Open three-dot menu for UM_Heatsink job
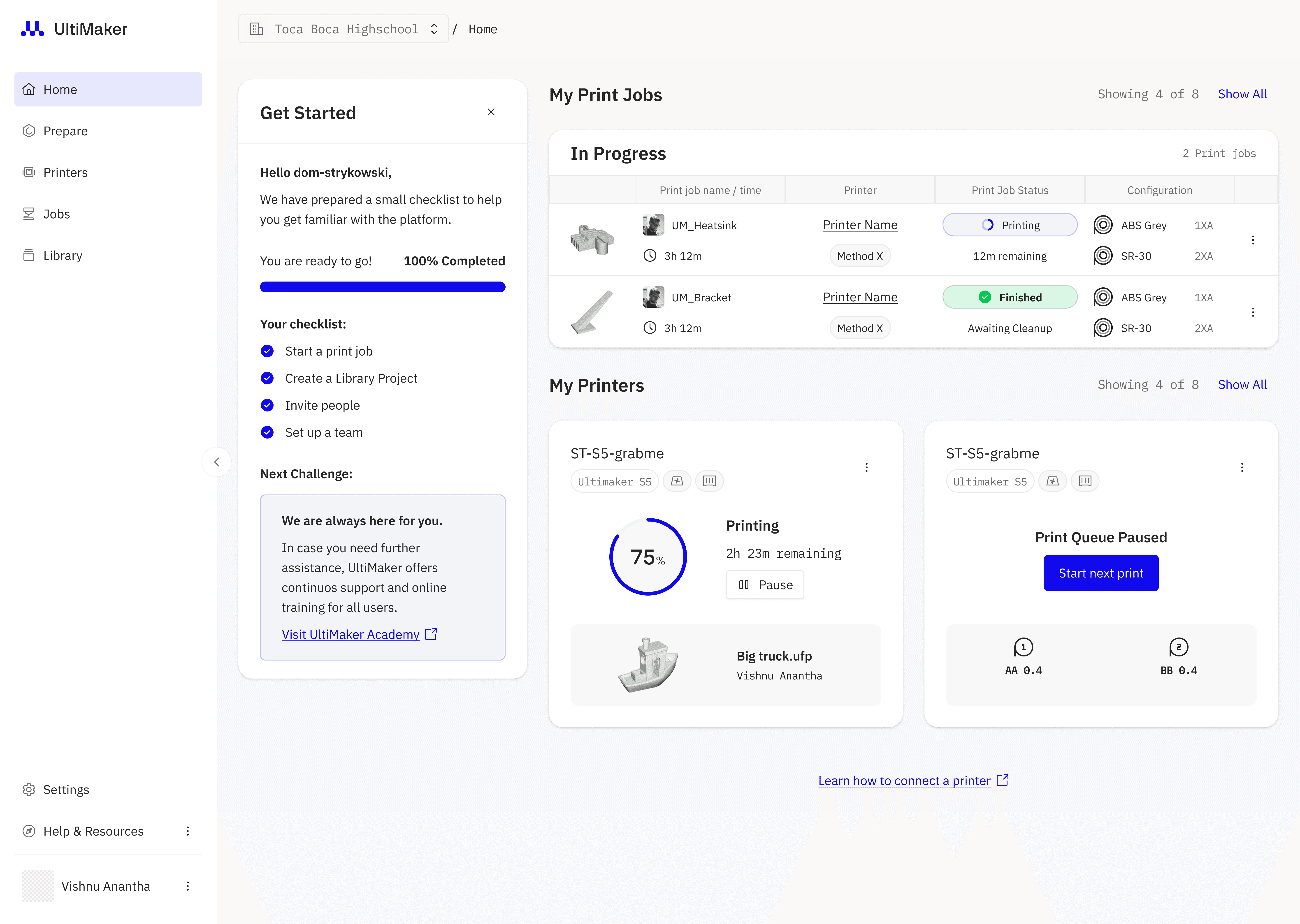This screenshot has height=924, width=1300. coord(1253,240)
